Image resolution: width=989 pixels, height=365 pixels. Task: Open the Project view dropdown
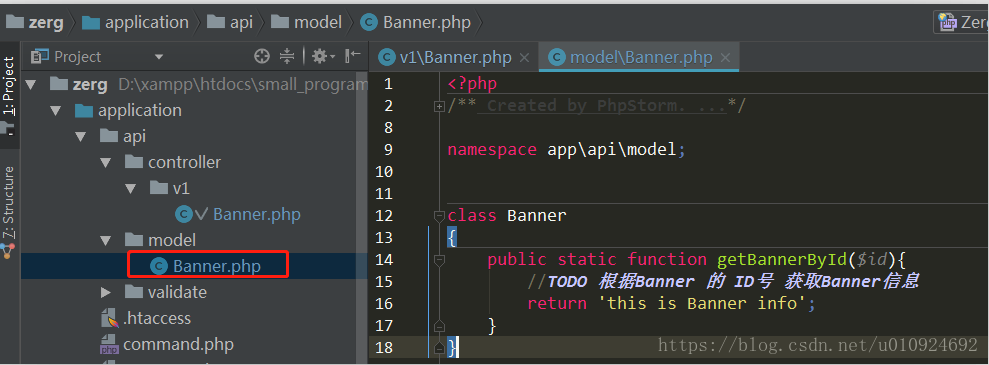158,57
